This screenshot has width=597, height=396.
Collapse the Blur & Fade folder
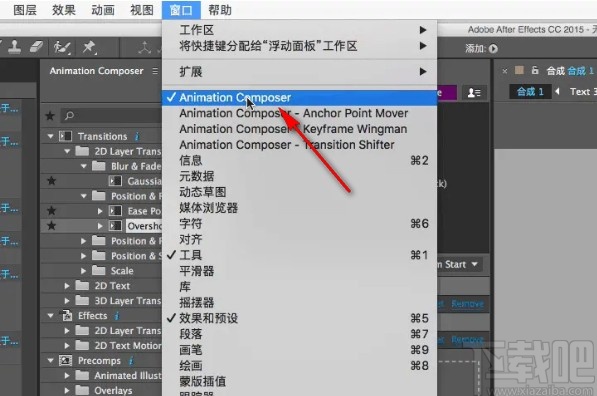[84, 166]
